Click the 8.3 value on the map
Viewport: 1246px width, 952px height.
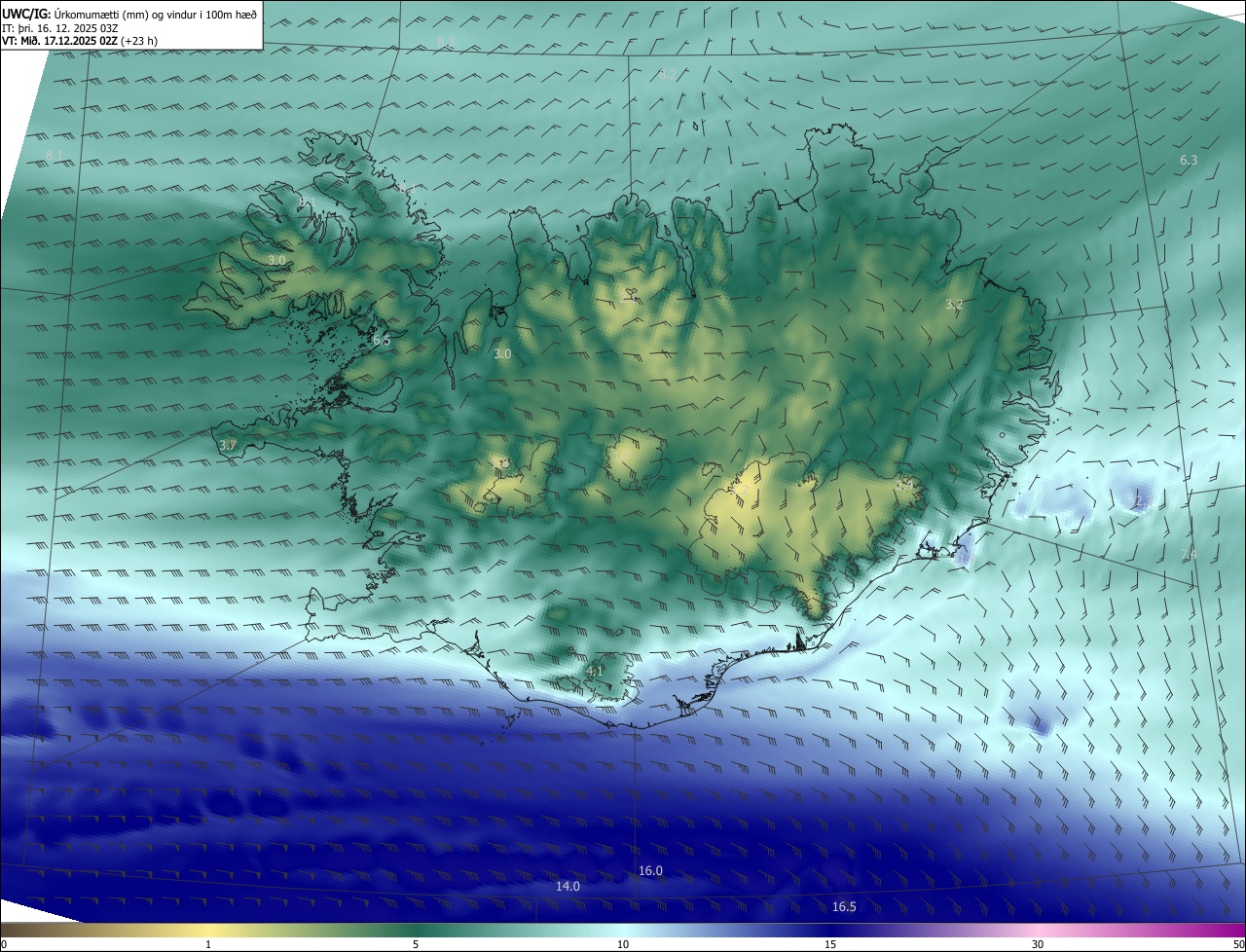(x=446, y=42)
